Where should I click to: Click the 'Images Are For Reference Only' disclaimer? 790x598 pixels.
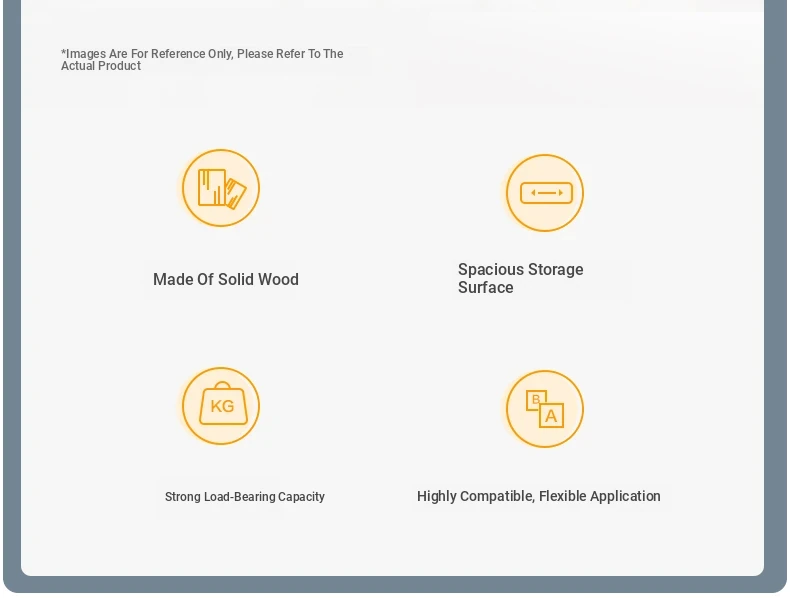coord(202,60)
